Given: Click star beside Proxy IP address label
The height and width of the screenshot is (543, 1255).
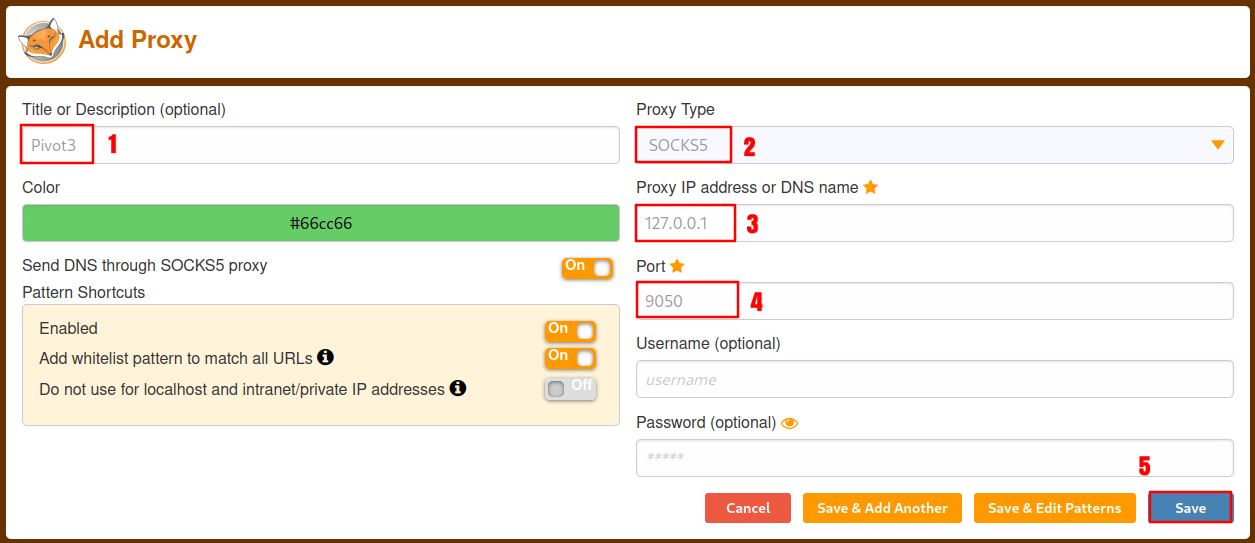Looking at the screenshot, I should [870, 187].
